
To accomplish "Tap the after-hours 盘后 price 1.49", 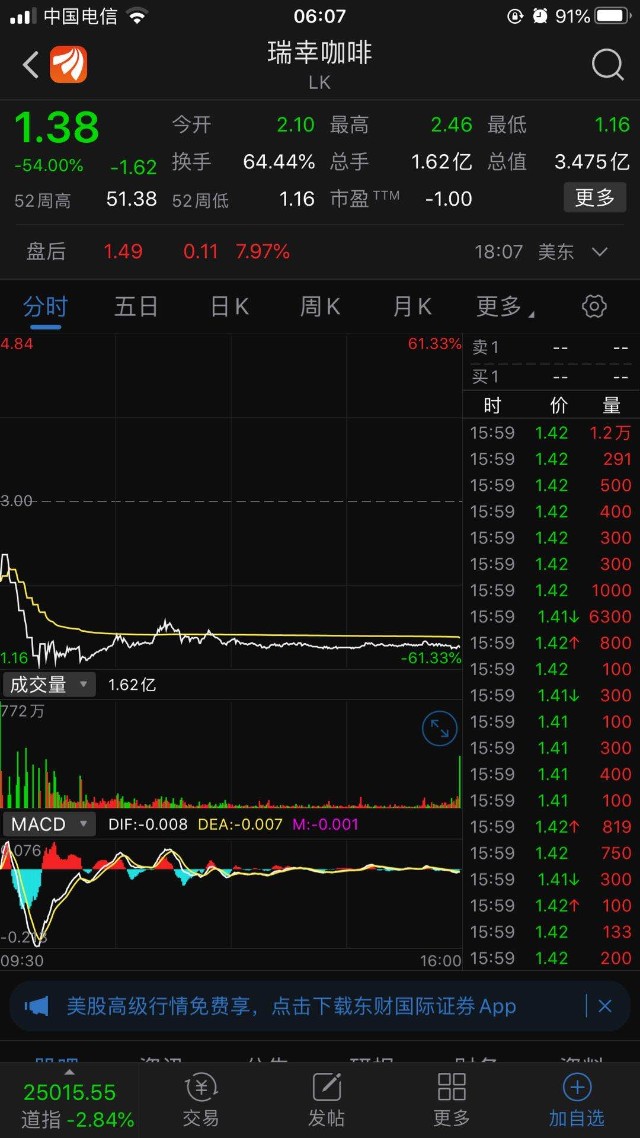I will click(123, 252).
